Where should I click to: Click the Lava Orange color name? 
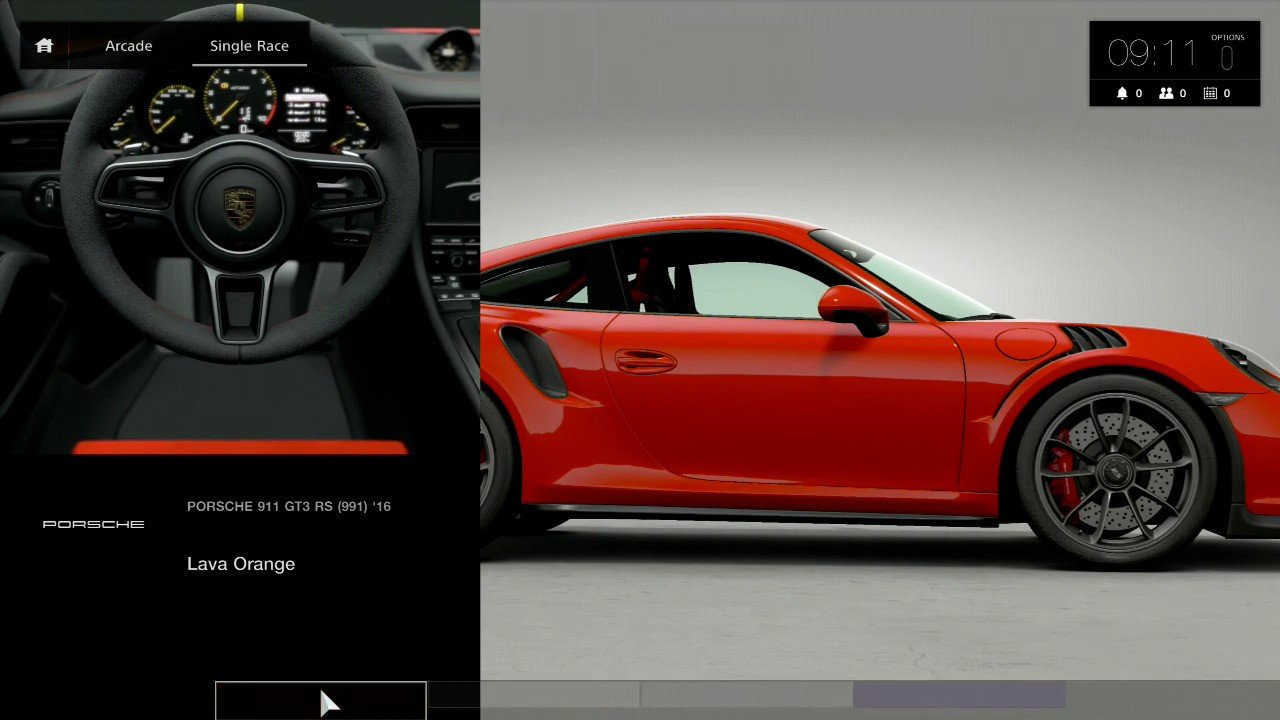click(241, 564)
